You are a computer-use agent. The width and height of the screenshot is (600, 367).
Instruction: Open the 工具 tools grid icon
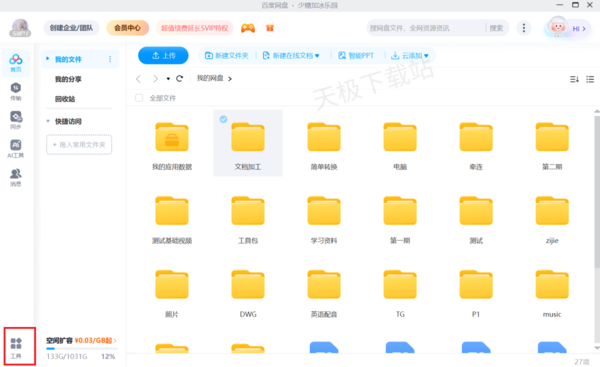(16, 348)
